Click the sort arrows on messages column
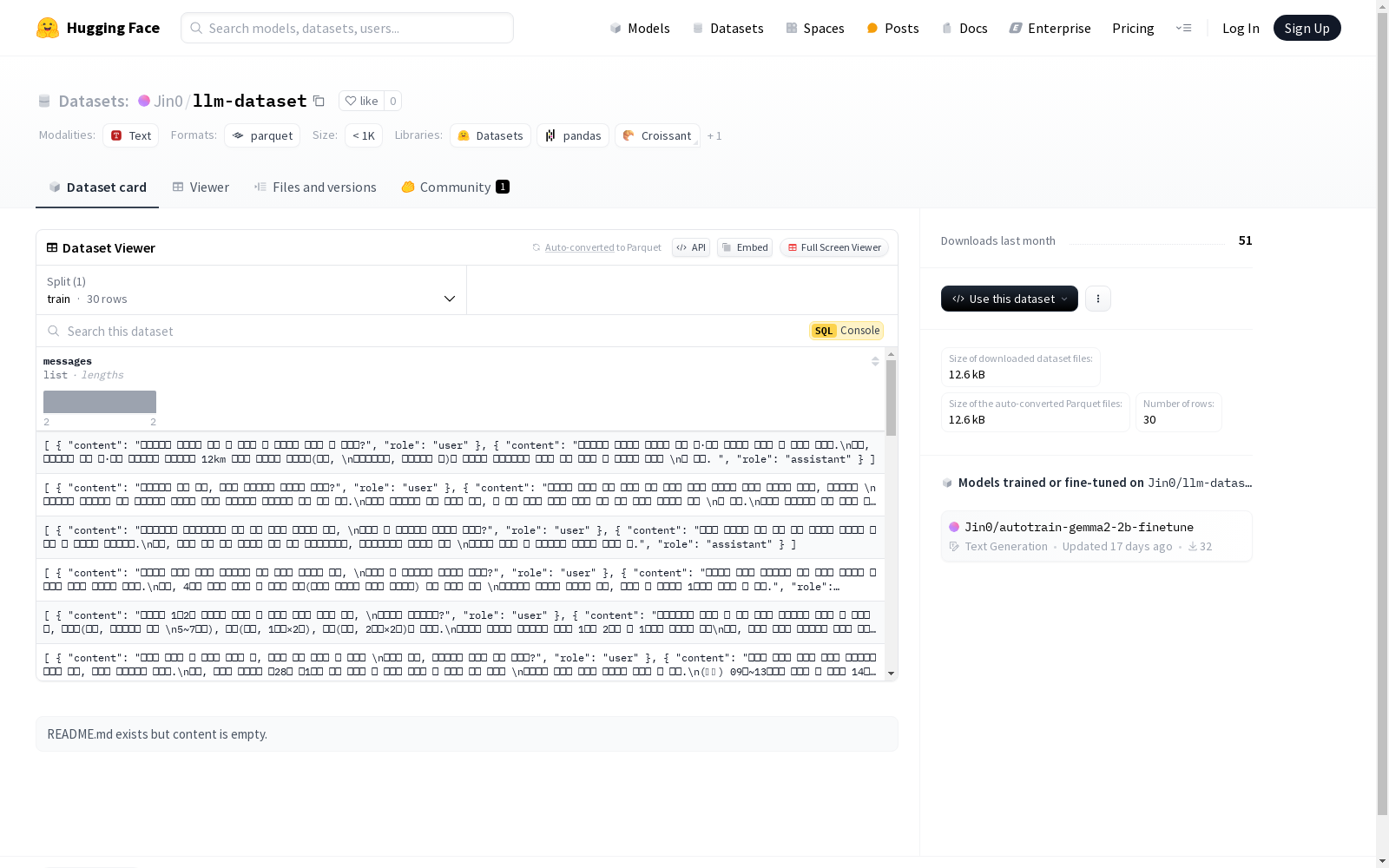This screenshot has height=868, width=1389. 875,361
